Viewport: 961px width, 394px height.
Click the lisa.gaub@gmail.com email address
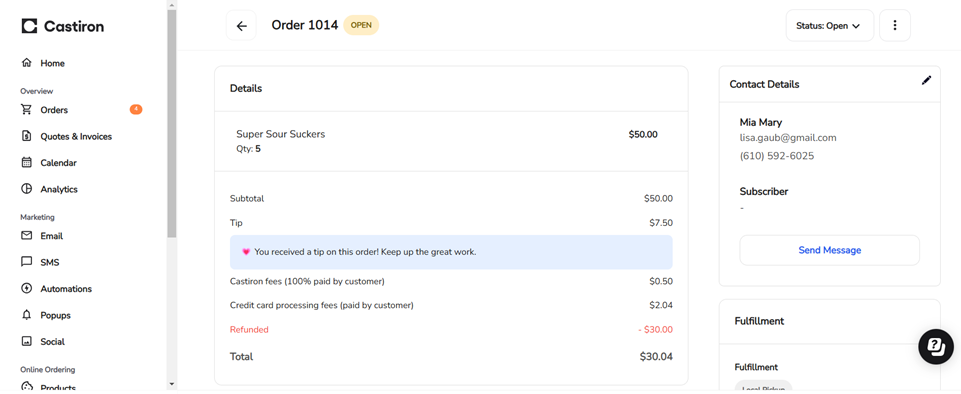pyautogui.click(x=788, y=138)
